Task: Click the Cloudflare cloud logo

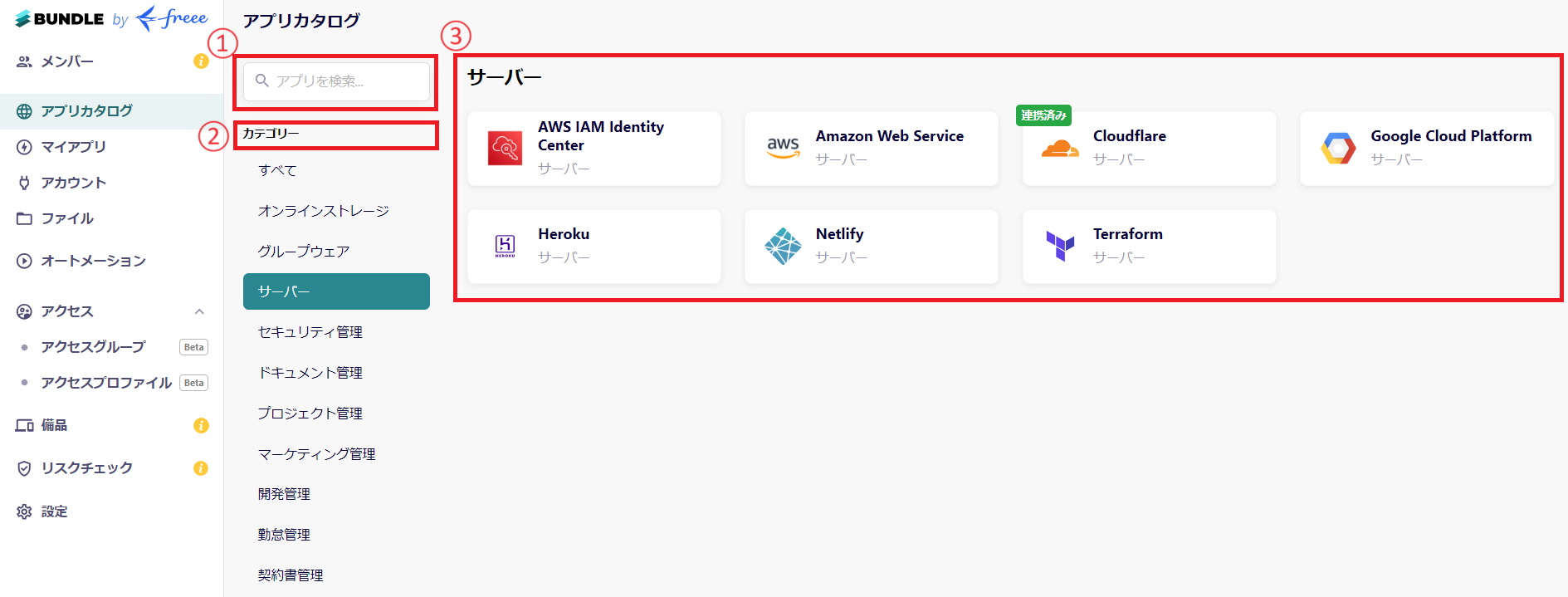Action: [1060, 149]
